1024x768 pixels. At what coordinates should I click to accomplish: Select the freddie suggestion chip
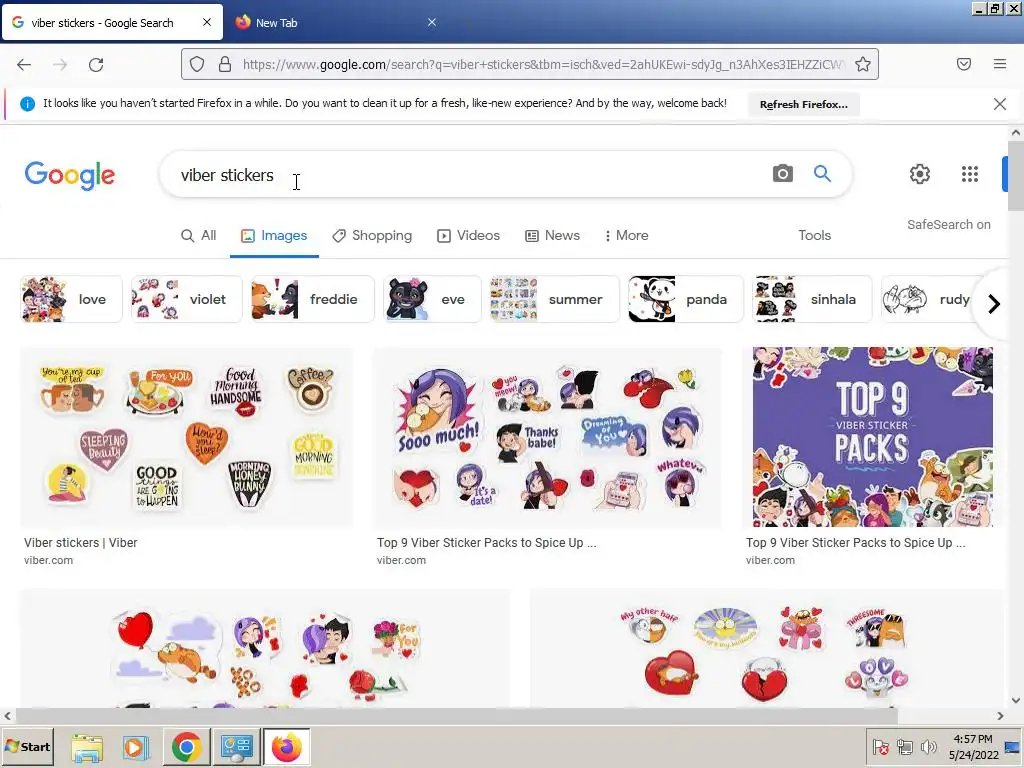(x=313, y=299)
